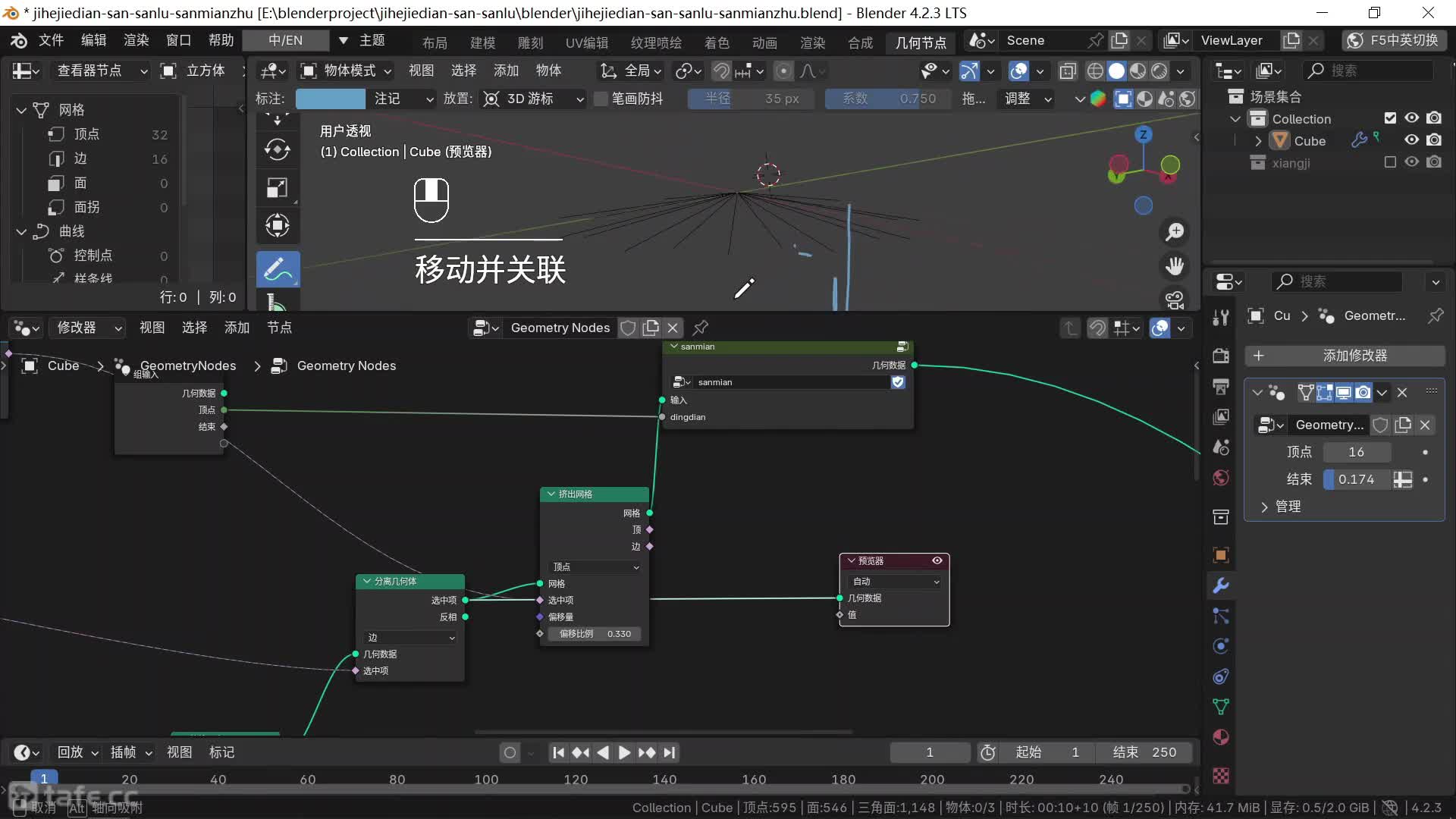Toggle the 笔画防抖 stroke stabilizer checkbox
Viewport: 1456px width, 819px height.
point(601,99)
